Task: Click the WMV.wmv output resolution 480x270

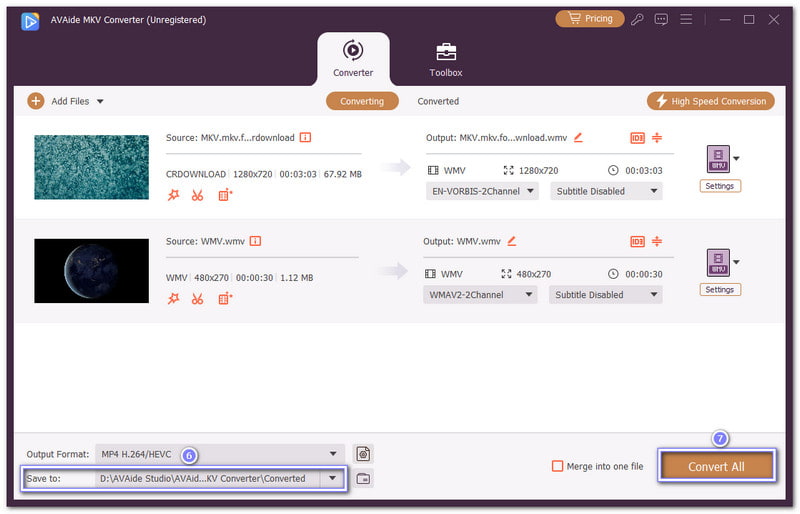Action: 534,275
